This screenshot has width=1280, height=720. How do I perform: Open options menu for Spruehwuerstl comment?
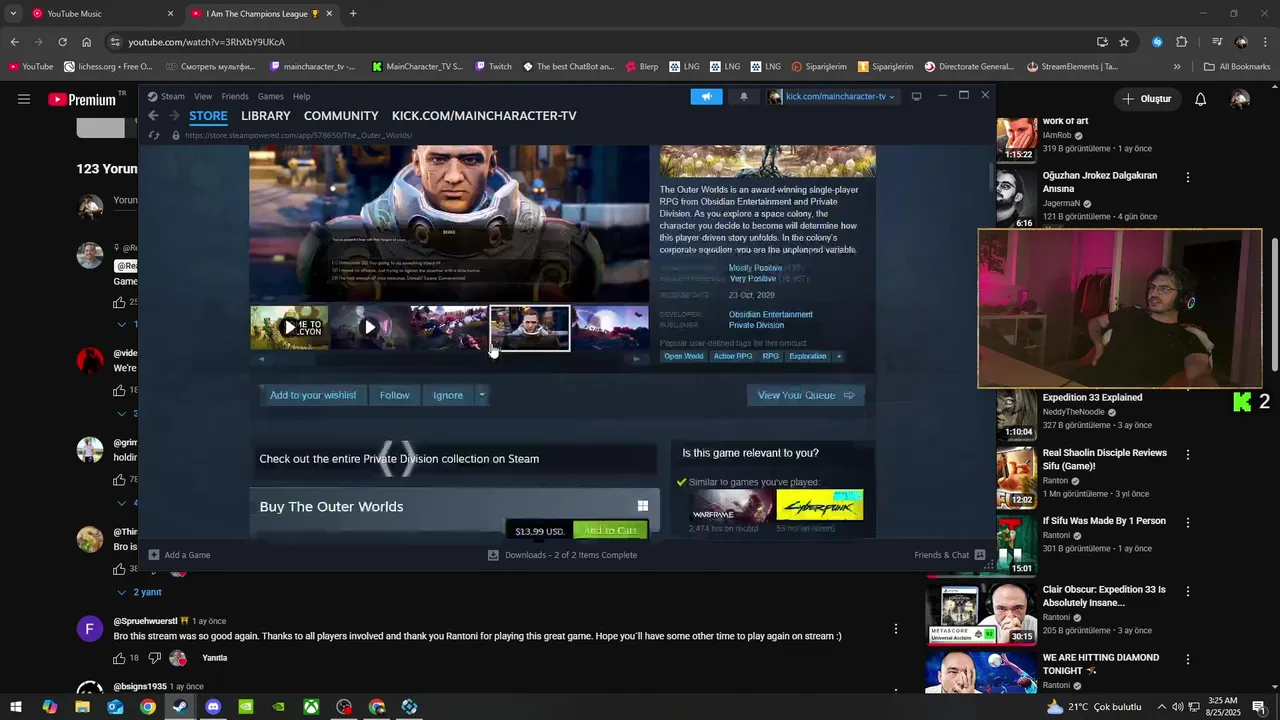[896, 629]
